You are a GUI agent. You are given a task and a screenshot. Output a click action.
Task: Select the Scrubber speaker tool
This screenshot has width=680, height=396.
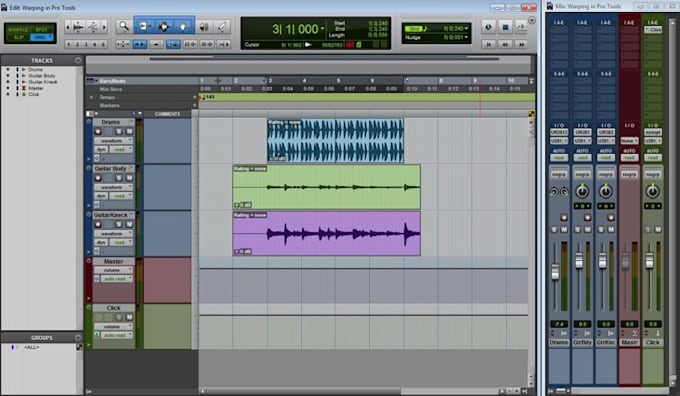click(203, 27)
